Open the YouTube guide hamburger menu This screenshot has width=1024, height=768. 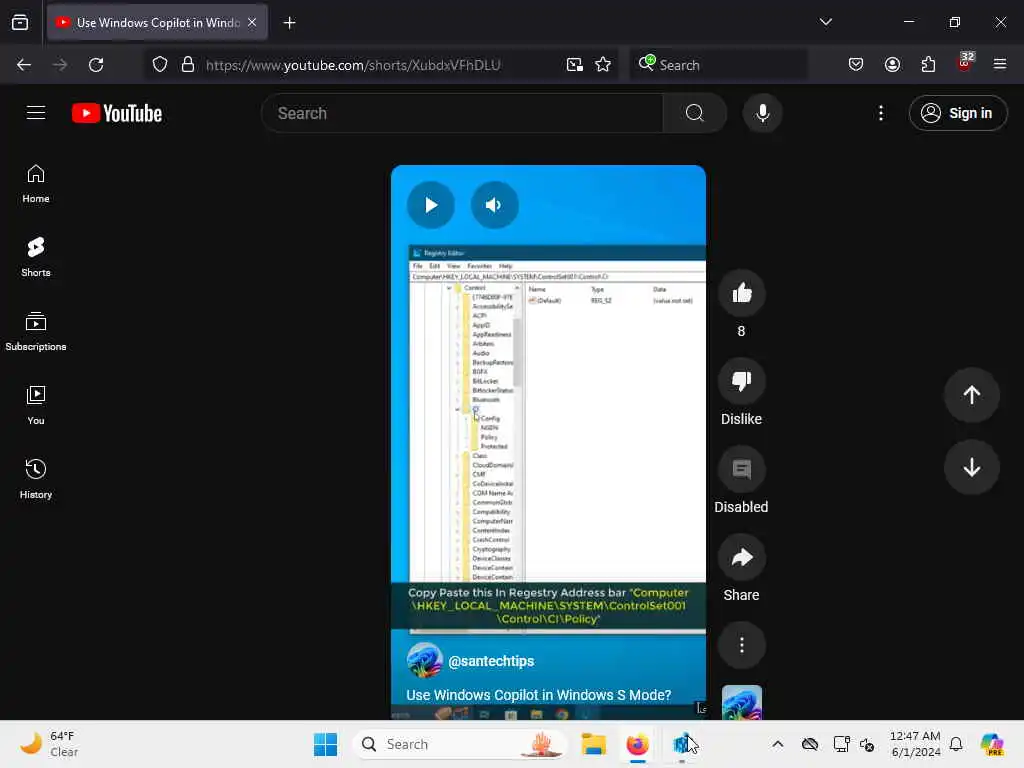tap(36, 113)
